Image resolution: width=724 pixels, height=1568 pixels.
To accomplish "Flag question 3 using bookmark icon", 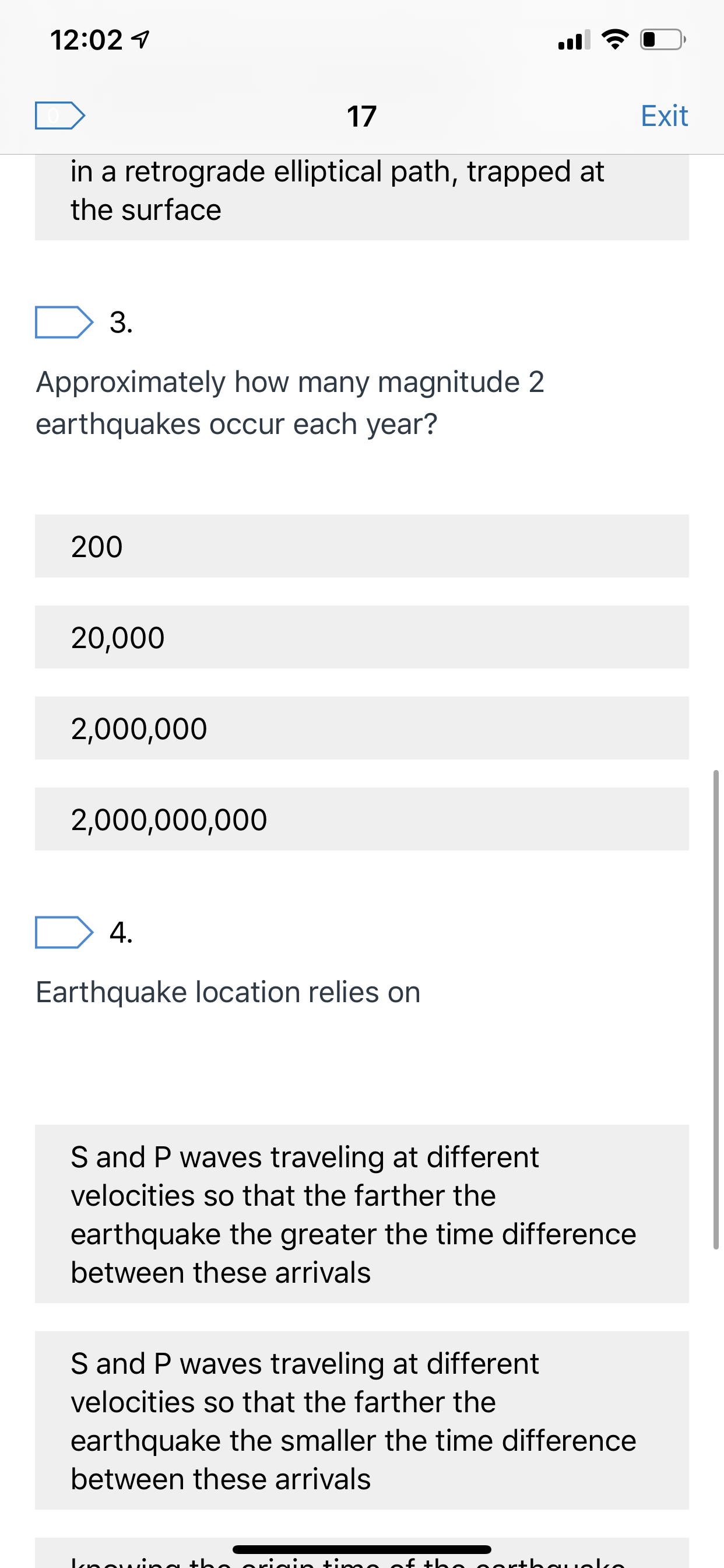I will click(x=64, y=322).
